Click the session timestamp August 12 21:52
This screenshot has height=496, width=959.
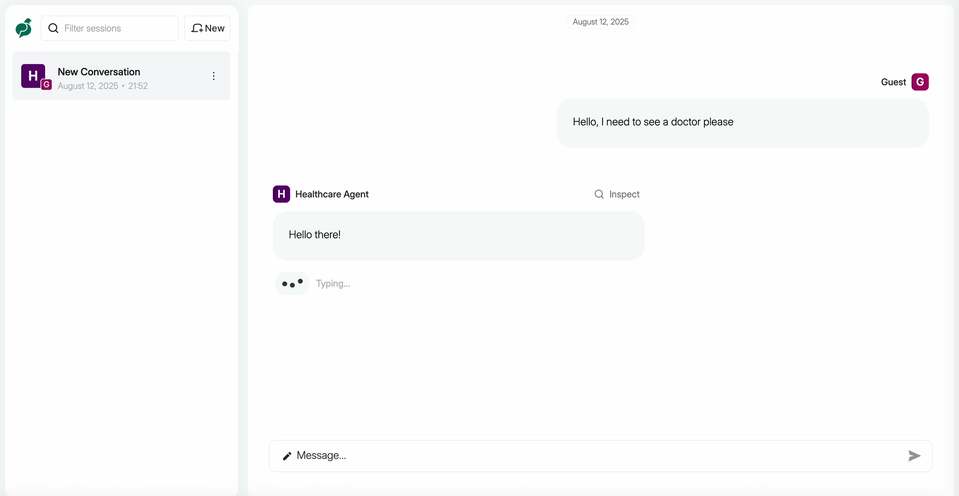point(102,87)
